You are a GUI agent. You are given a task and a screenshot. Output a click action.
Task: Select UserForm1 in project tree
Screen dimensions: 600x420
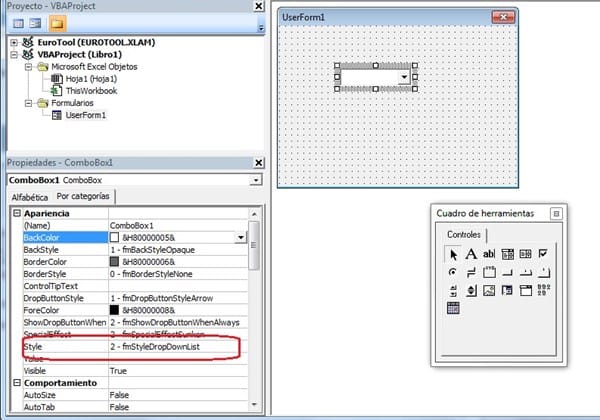85,115
